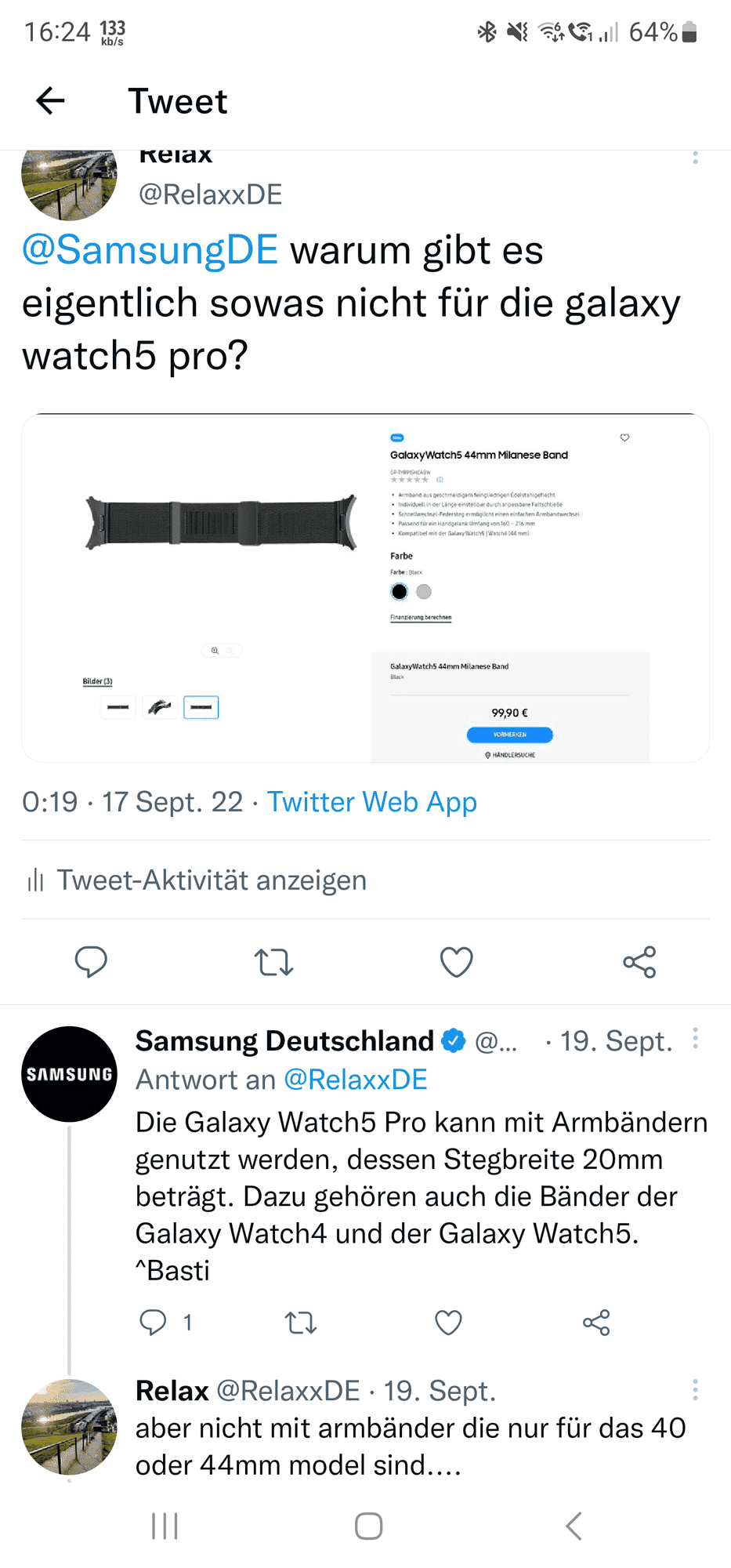Open more options on Relax's reply
Viewport: 731px width, 1568px height.
[695, 1390]
